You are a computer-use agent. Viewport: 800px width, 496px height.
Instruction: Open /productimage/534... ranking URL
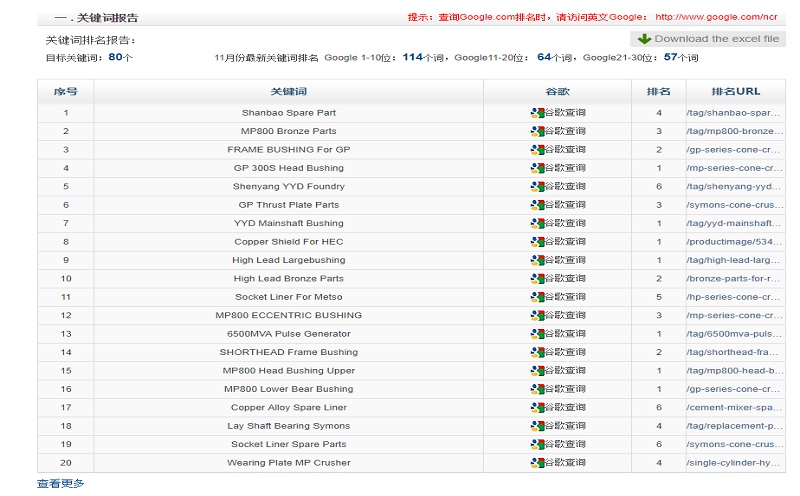pos(734,241)
